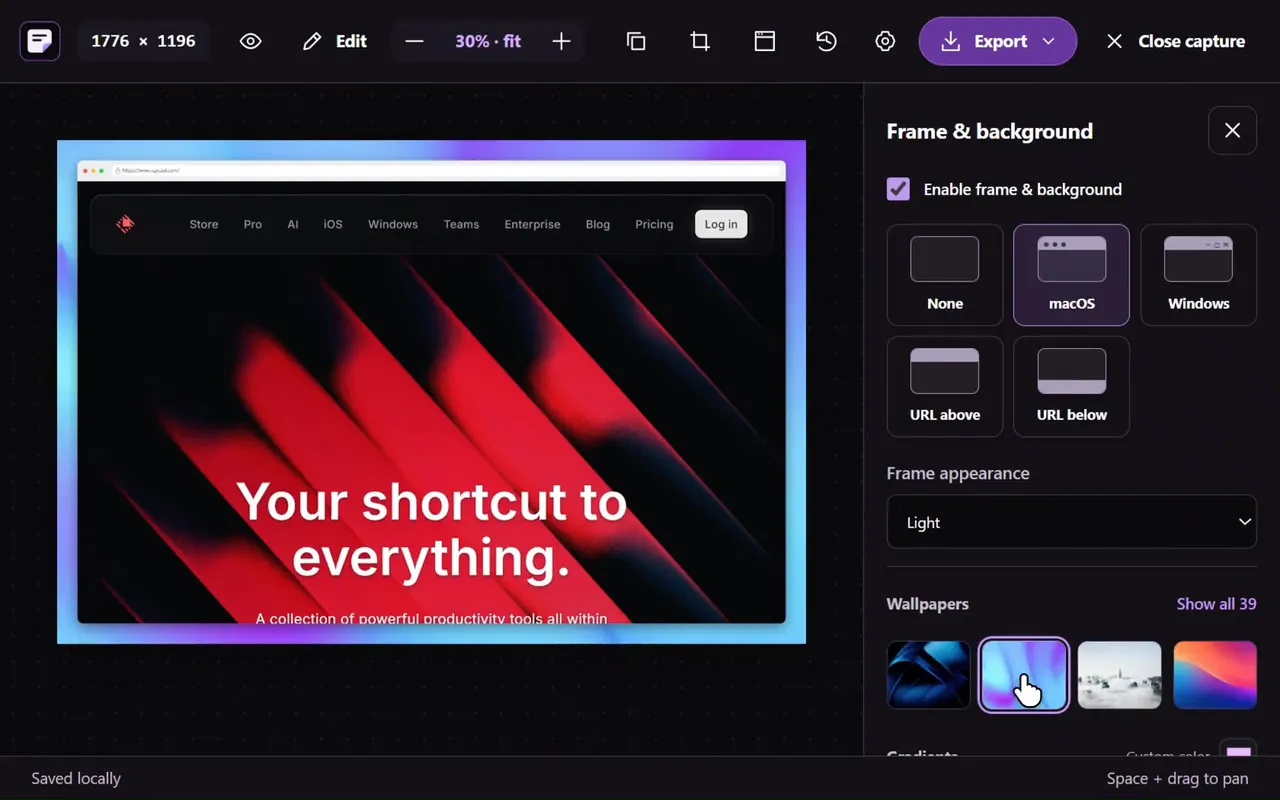Zoom out with the minus icon

[x=414, y=41]
